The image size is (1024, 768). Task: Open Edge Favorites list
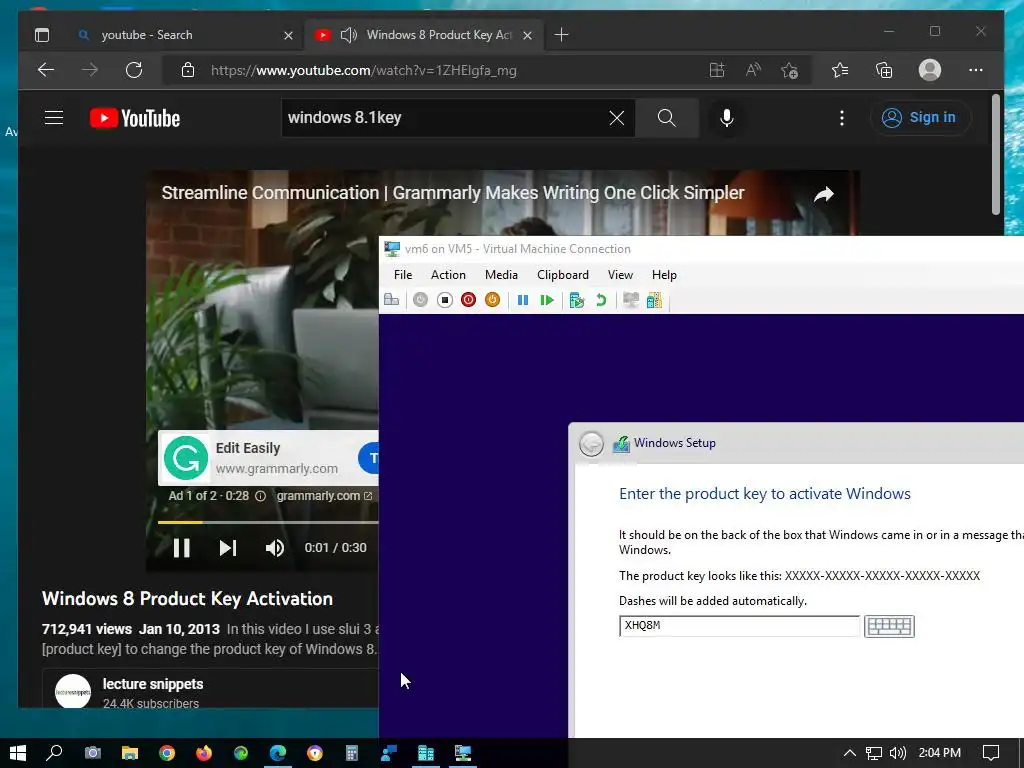click(x=840, y=70)
